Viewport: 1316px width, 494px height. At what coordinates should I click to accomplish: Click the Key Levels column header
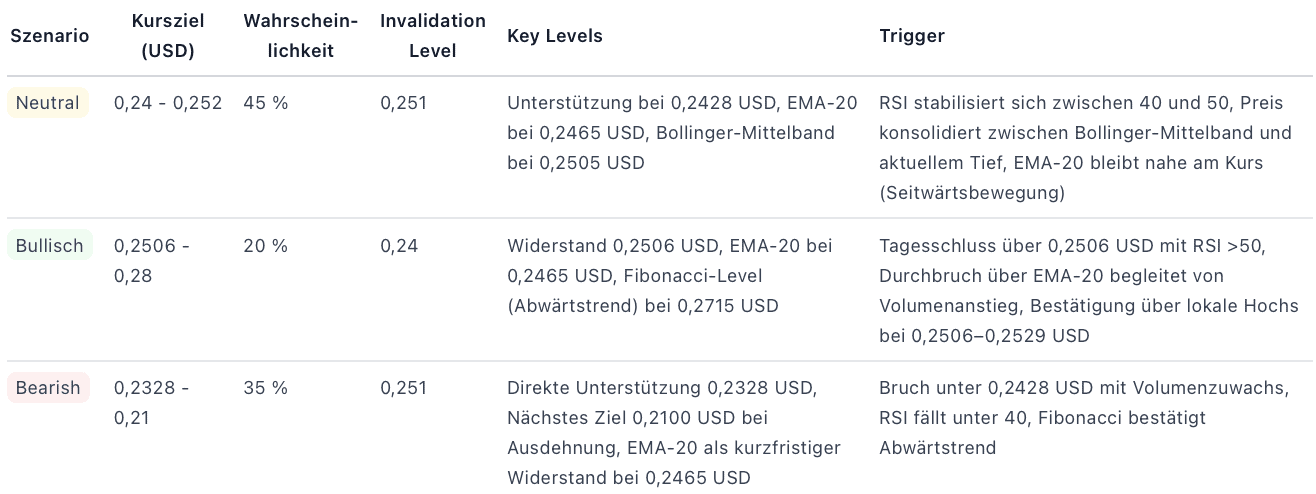click(555, 36)
